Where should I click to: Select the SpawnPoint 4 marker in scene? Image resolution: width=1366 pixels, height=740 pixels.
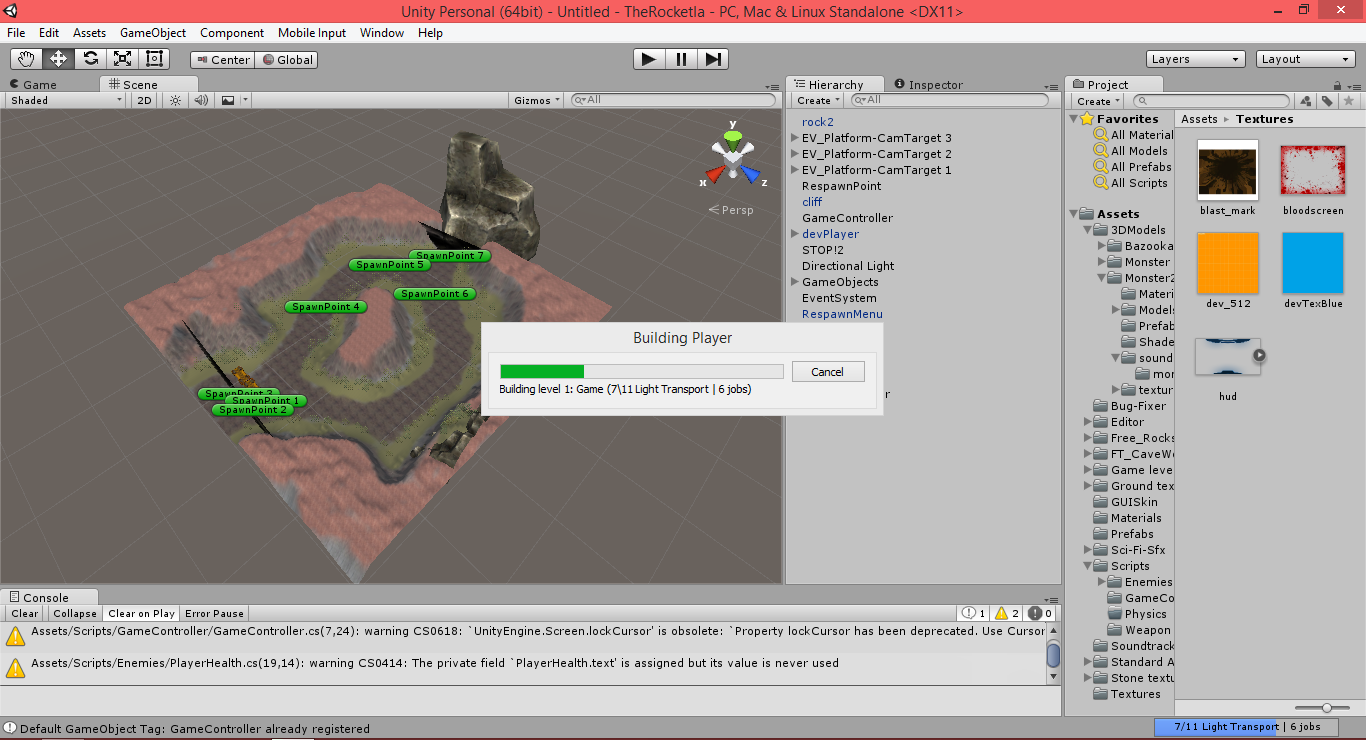325,307
